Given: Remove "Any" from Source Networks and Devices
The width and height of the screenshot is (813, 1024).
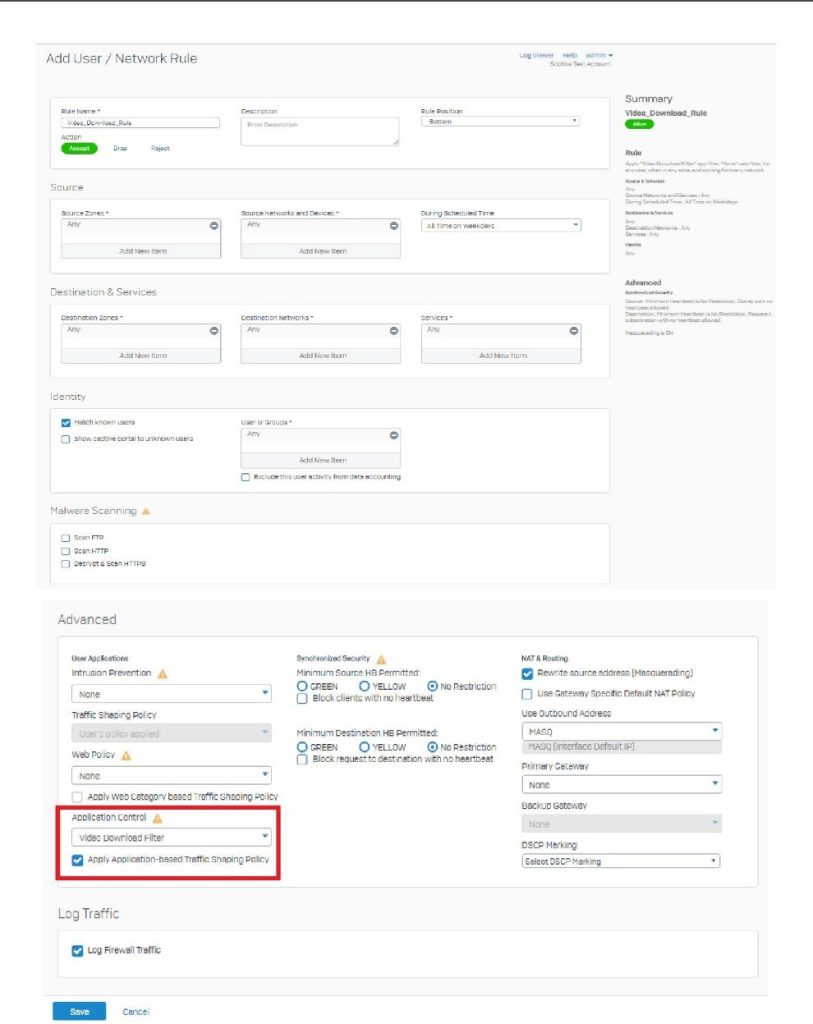Looking at the screenshot, I should (x=394, y=226).
